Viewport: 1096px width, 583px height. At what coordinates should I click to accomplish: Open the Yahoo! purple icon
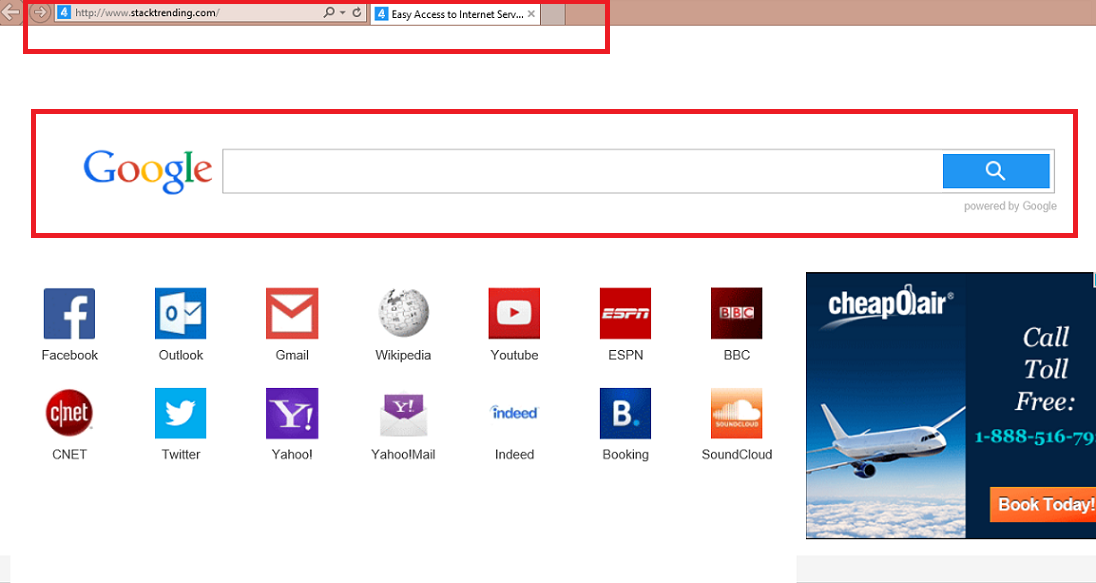coord(292,413)
